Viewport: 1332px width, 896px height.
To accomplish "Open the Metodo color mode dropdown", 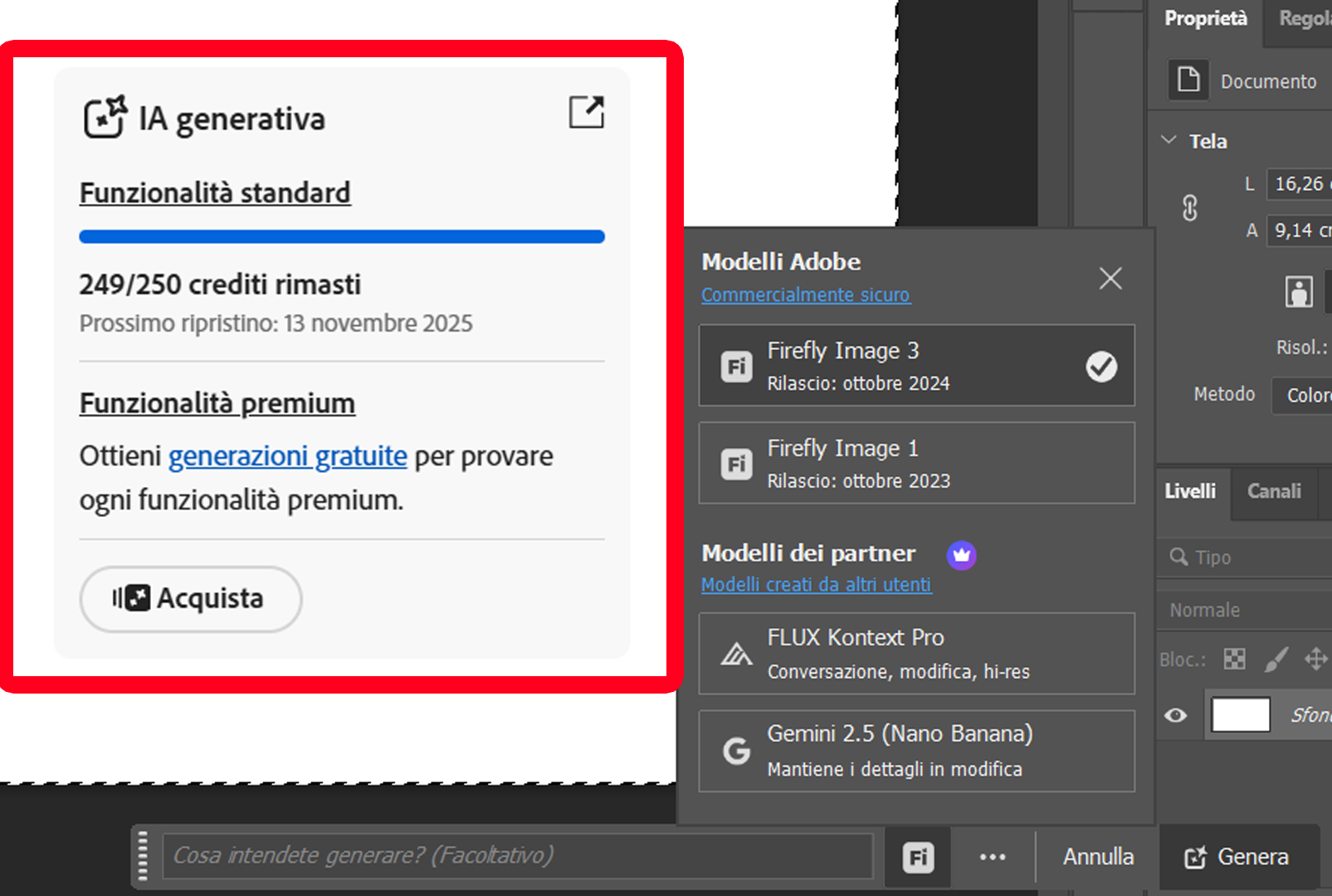I will [x=1302, y=395].
